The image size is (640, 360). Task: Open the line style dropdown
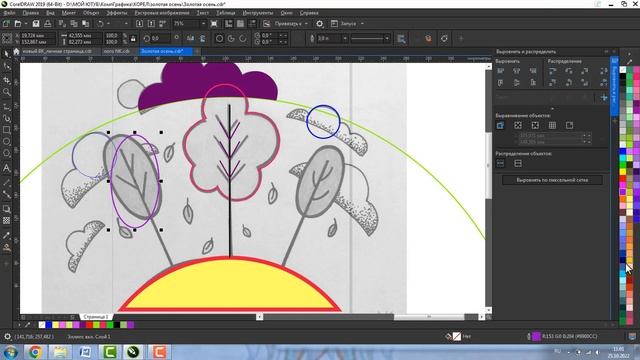point(387,38)
